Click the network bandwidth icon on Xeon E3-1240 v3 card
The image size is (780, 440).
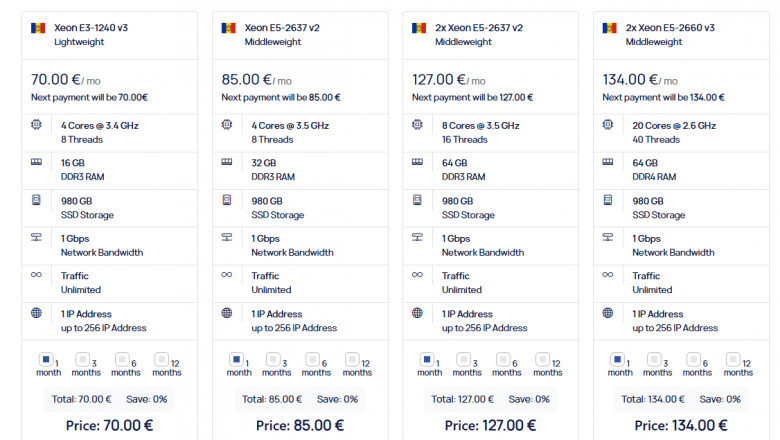[x=36, y=237]
